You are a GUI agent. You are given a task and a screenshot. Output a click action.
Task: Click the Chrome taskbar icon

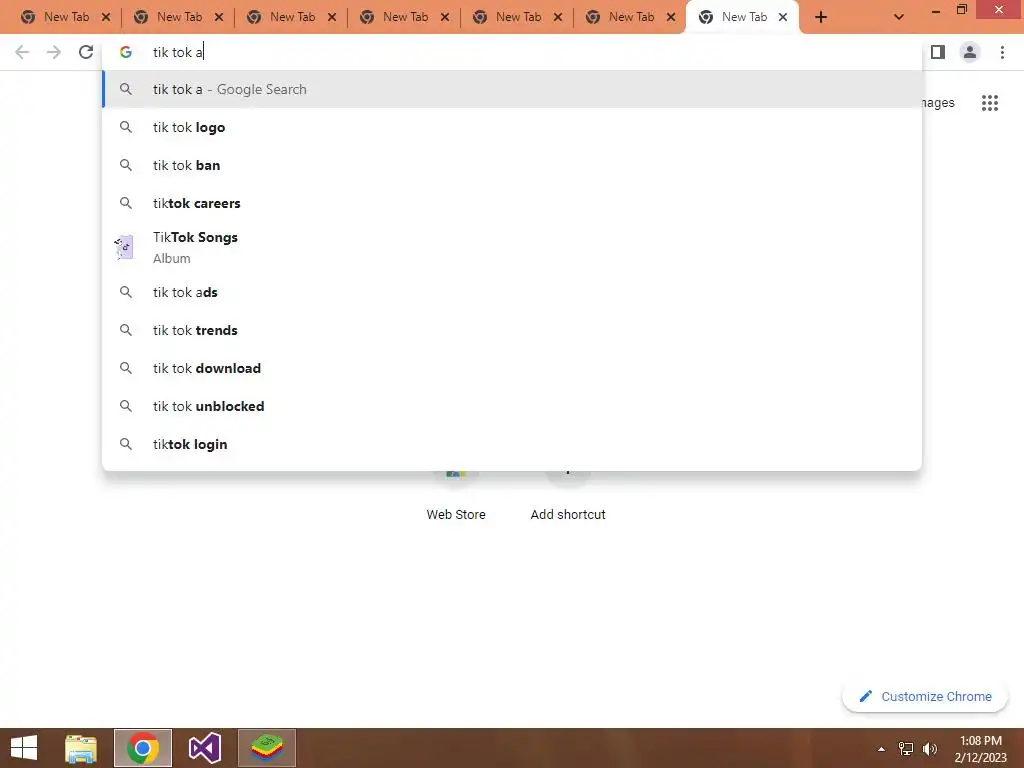click(143, 748)
